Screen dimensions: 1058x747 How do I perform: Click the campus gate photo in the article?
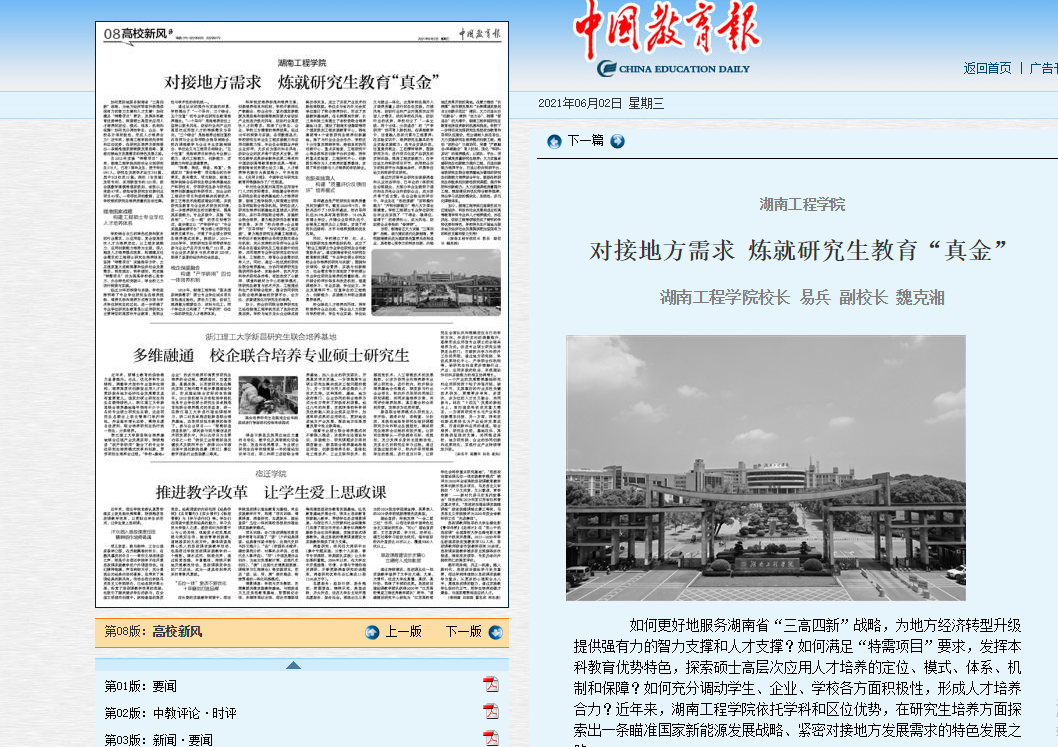765,467
